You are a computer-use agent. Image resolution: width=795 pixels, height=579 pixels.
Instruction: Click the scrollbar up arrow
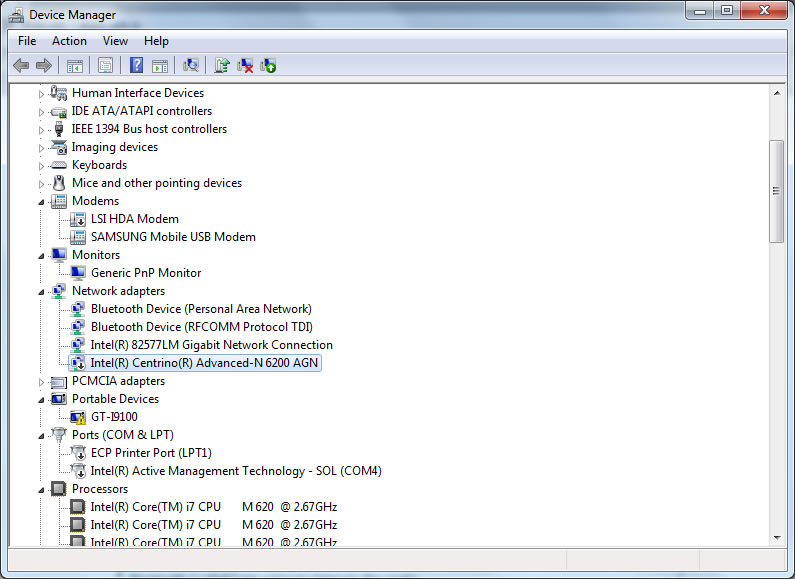(776, 93)
